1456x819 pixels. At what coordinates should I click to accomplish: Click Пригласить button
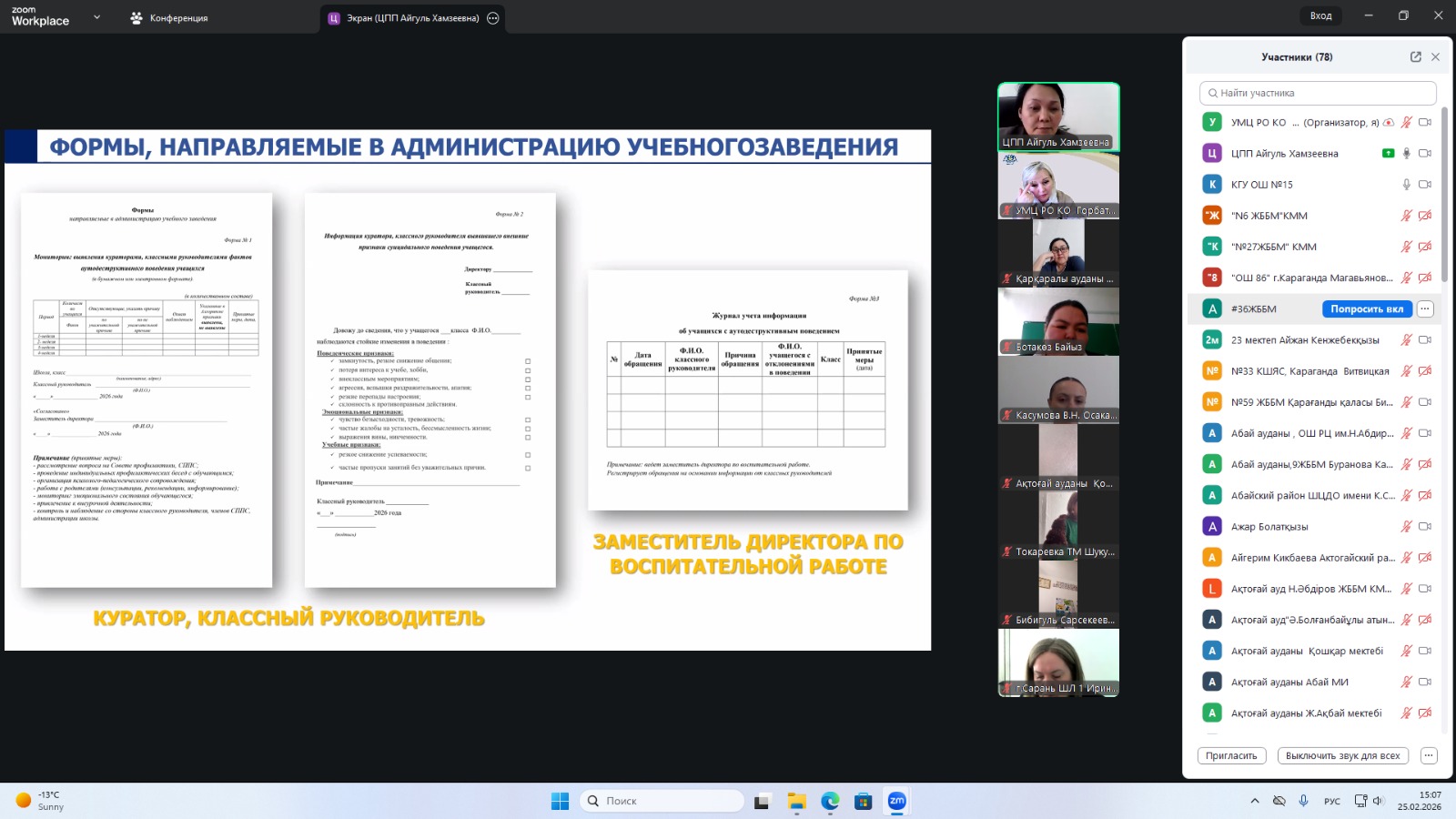pos(1231,756)
